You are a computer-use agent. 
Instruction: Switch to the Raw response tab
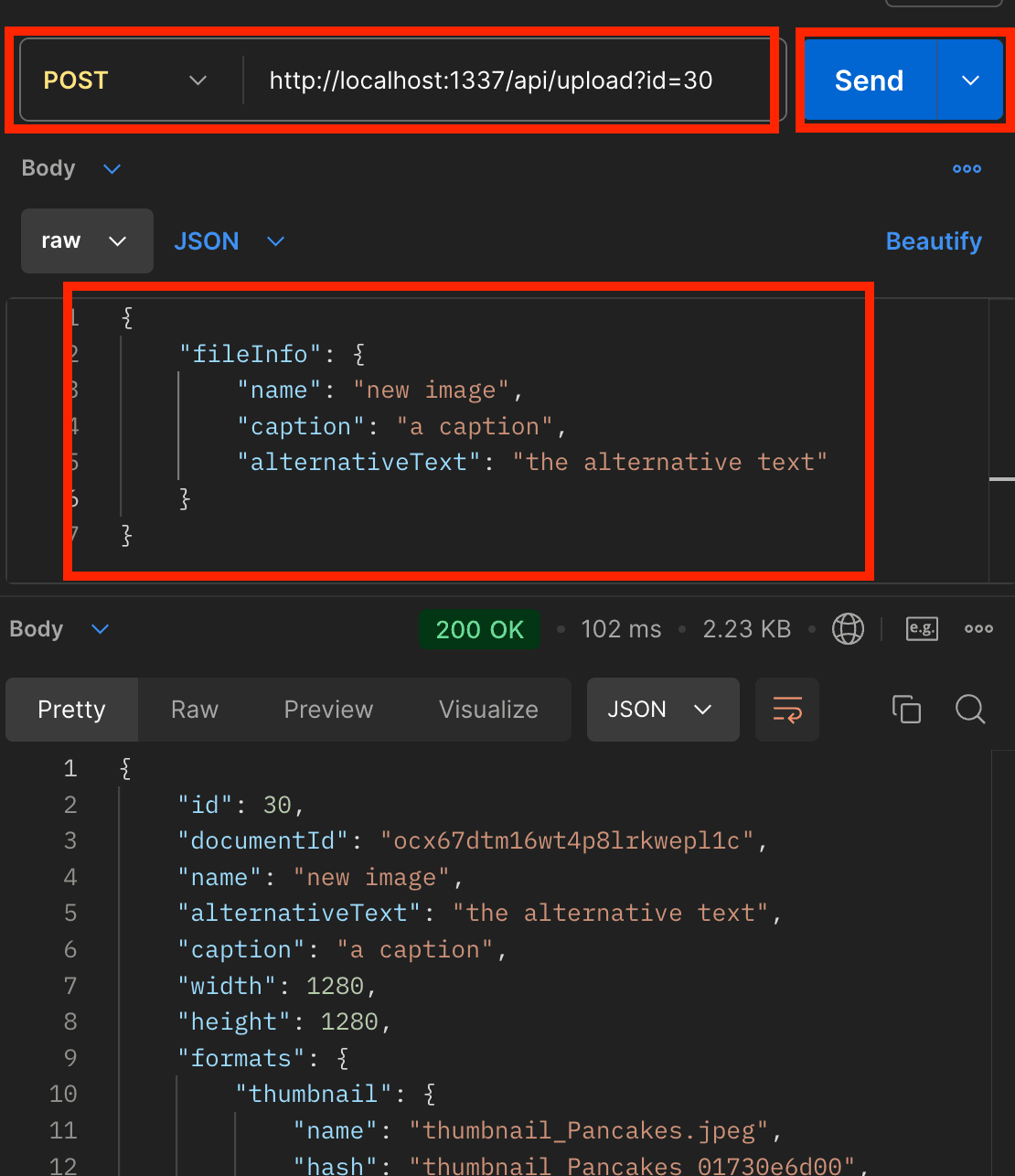[x=195, y=710]
